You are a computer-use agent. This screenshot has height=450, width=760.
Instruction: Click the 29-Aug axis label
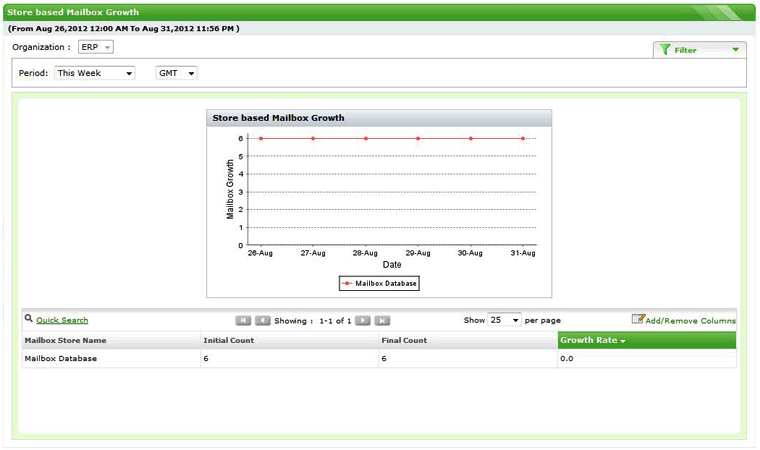(418, 253)
